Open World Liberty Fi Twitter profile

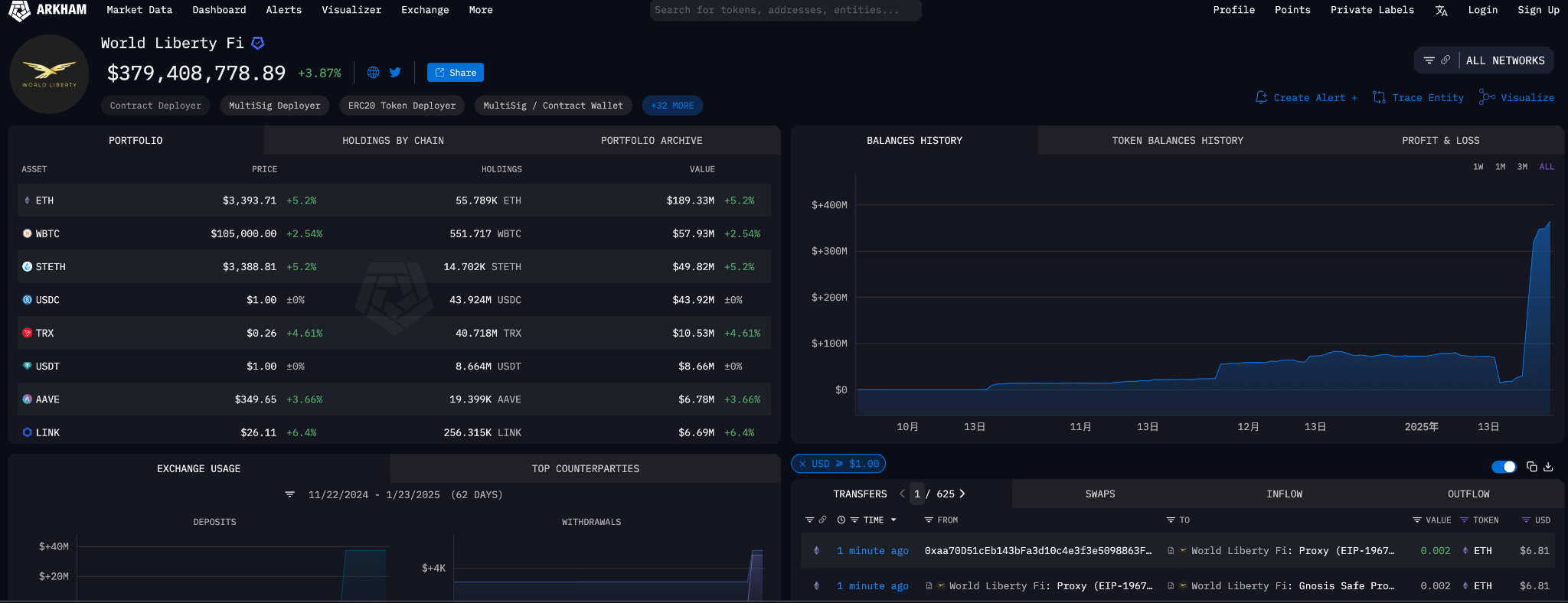coord(395,73)
